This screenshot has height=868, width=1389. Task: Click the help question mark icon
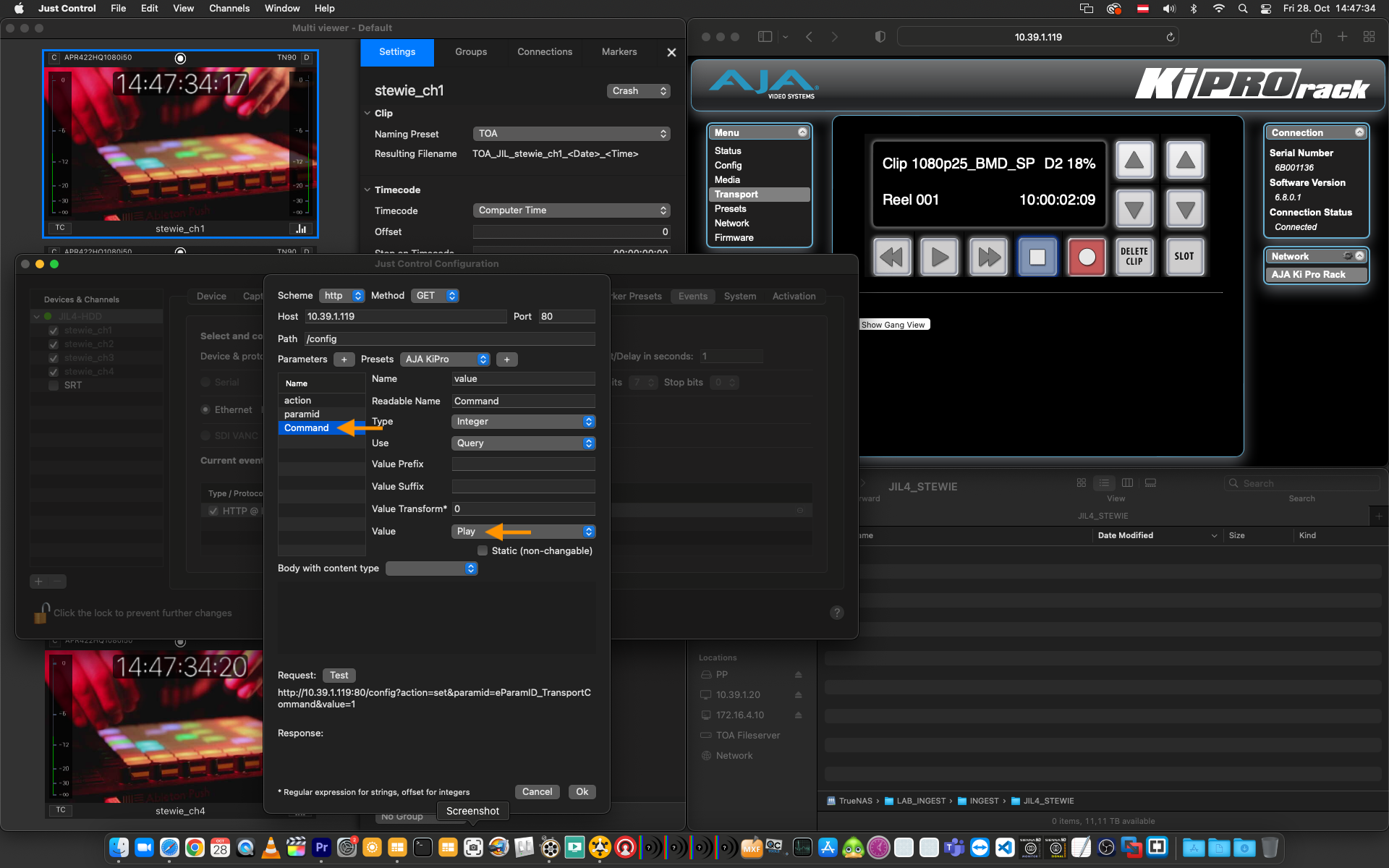(x=836, y=613)
